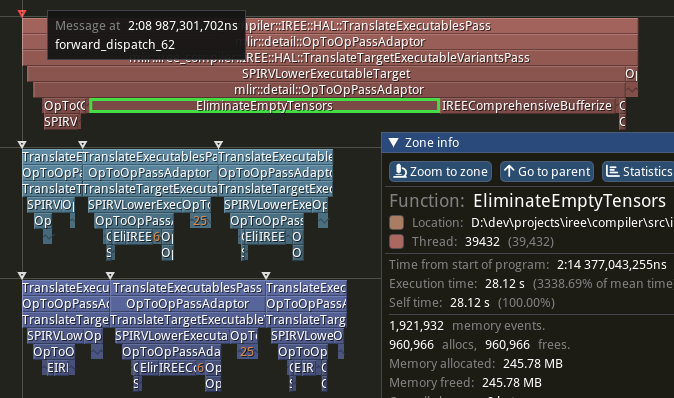The height and width of the screenshot is (398, 674).
Task: Select the red IREE::HAL::TranslateExecutablesPass zone
Action: [330, 26]
